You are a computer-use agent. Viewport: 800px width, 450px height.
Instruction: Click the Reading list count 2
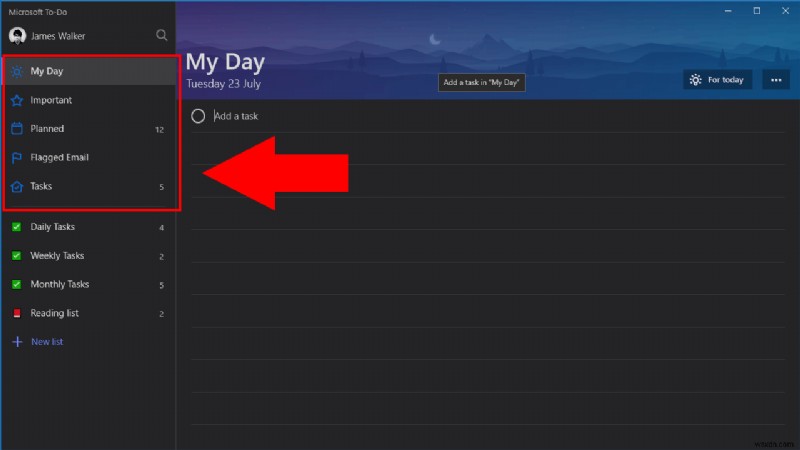161,314
